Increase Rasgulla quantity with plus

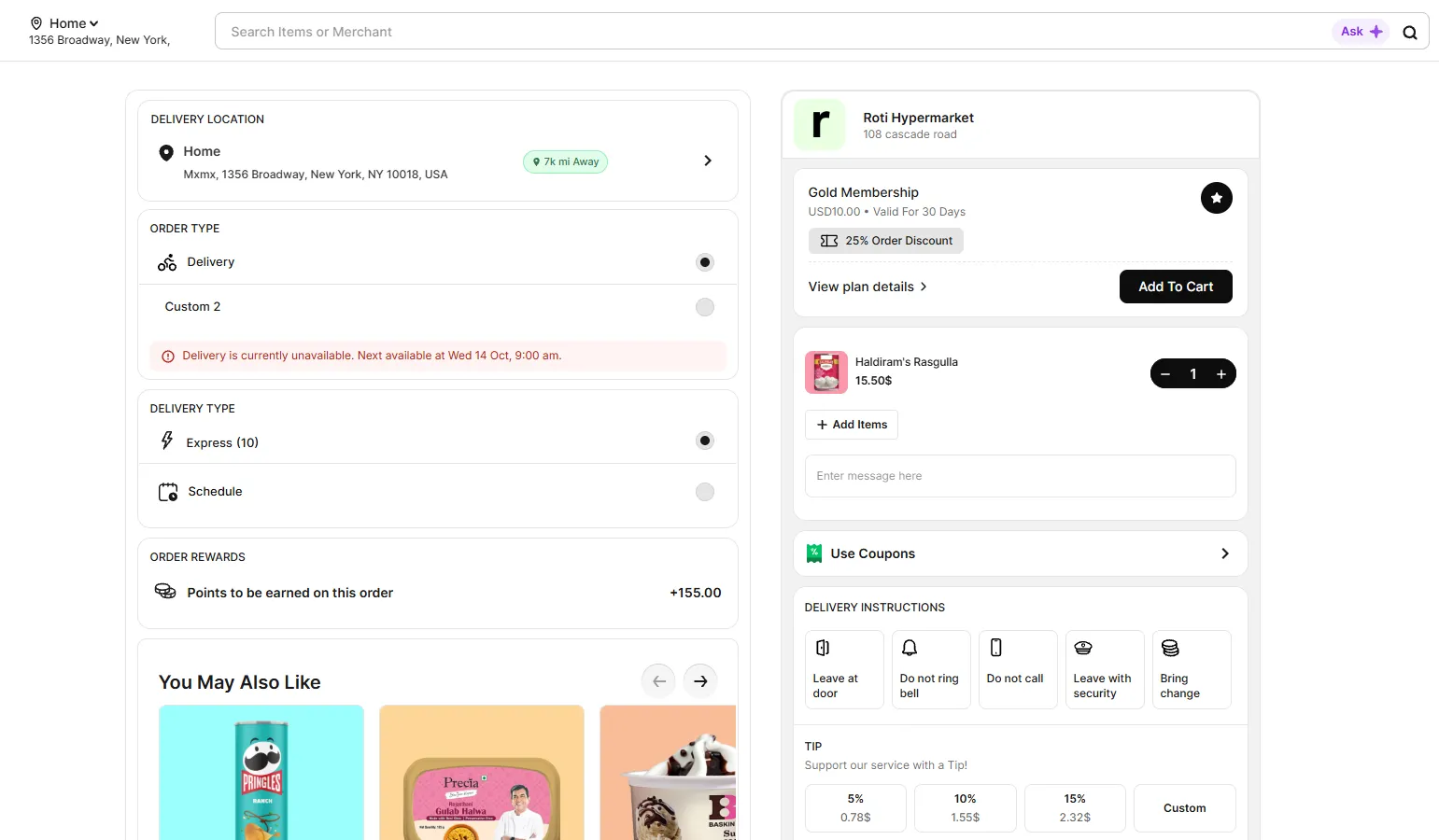click(x=1221, y=374)
